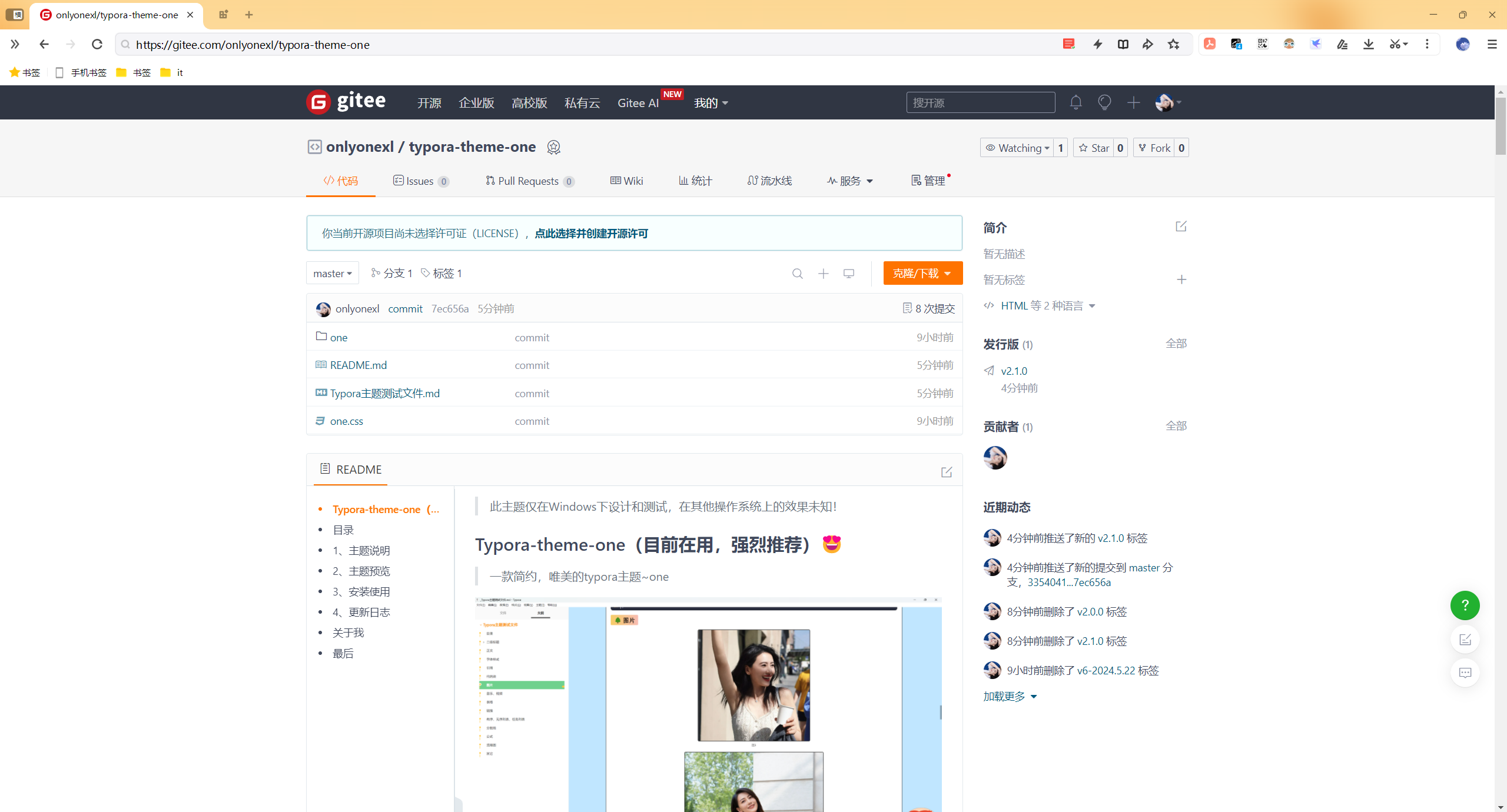Bookmark page with star icon in address bar

pos(1173,44)
